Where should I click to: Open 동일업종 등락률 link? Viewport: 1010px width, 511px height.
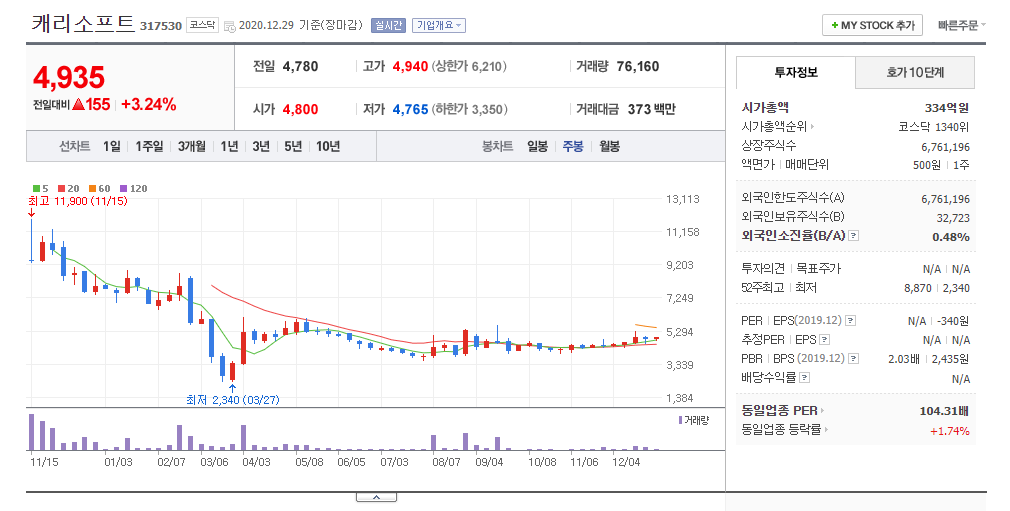point(785,430)
